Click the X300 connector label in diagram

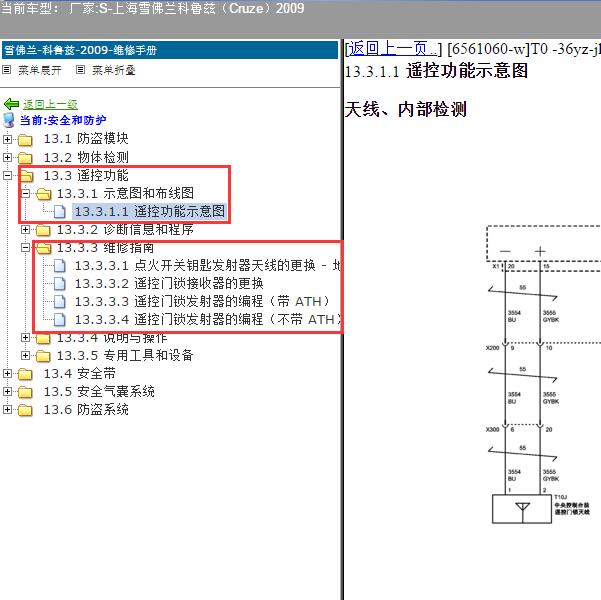point(493,429)
